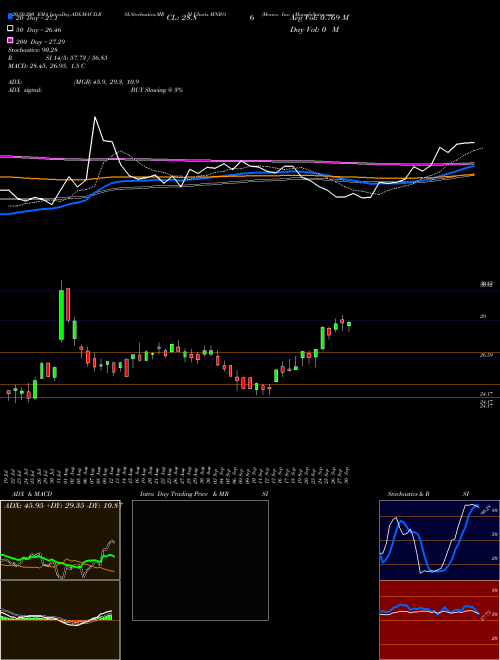Click the 'Stochastics & R SI' panel title
The width and height of the screenshot is (500, 660).
[x=428, y=494]
